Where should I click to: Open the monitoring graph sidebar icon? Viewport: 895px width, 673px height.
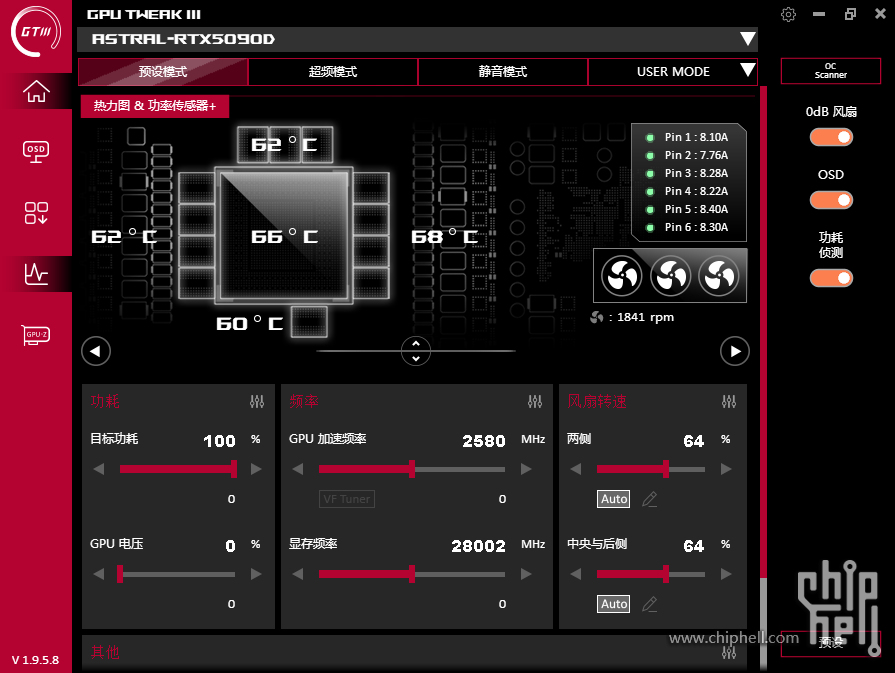[36, 272]
